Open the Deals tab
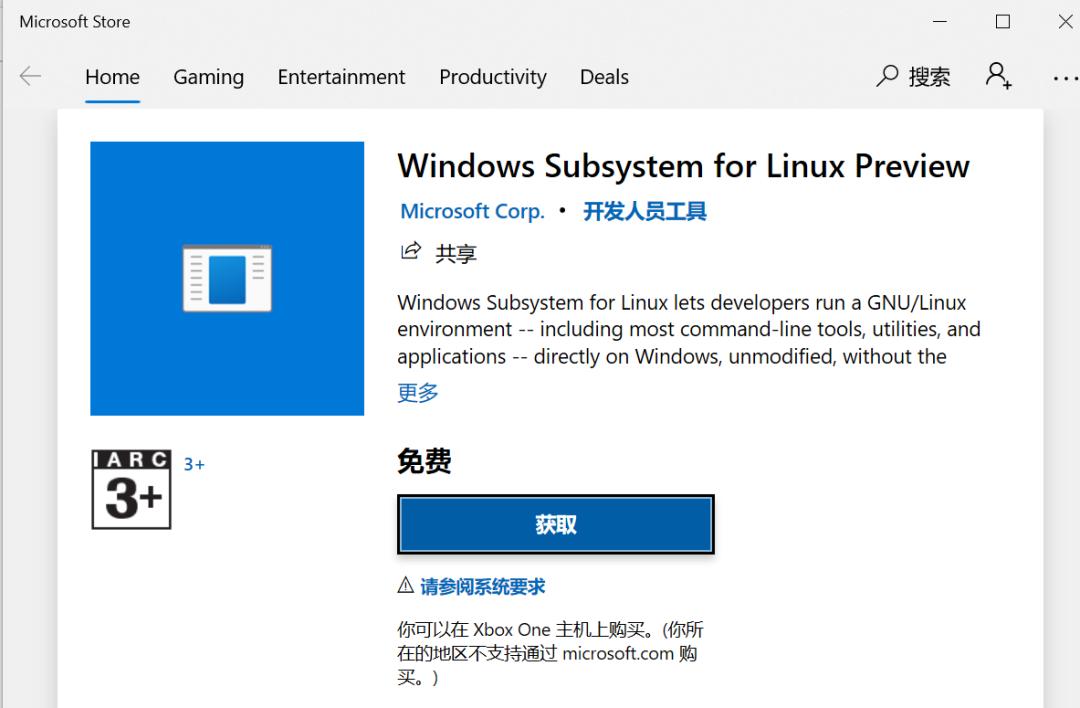 coord(604,76)
